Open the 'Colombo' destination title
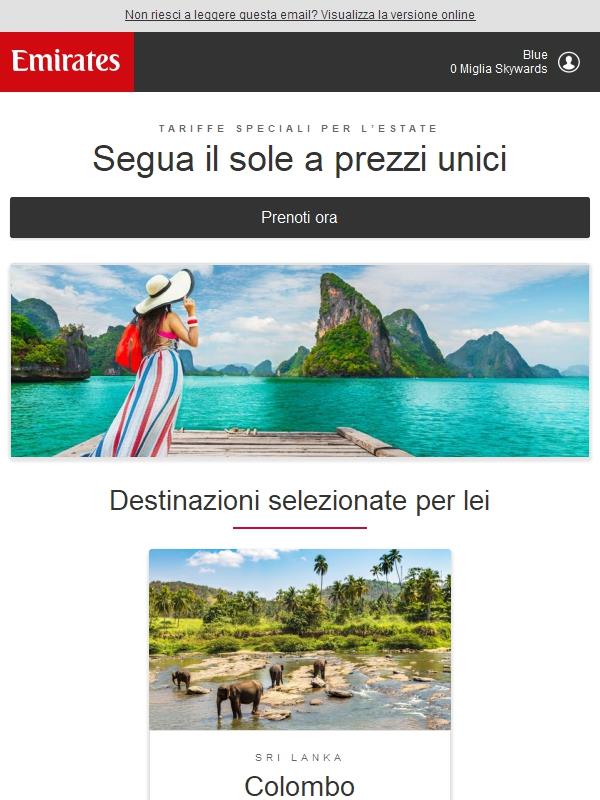This screenshot has height=800, width=600. (x=300, y=786)
